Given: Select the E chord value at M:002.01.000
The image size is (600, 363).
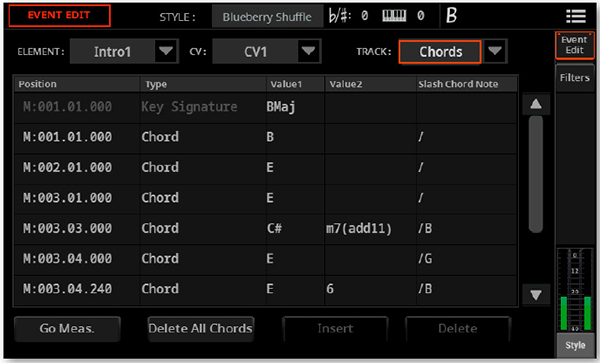Looking at the screenshot, I should pyautogui.click(x=270, y=168).
